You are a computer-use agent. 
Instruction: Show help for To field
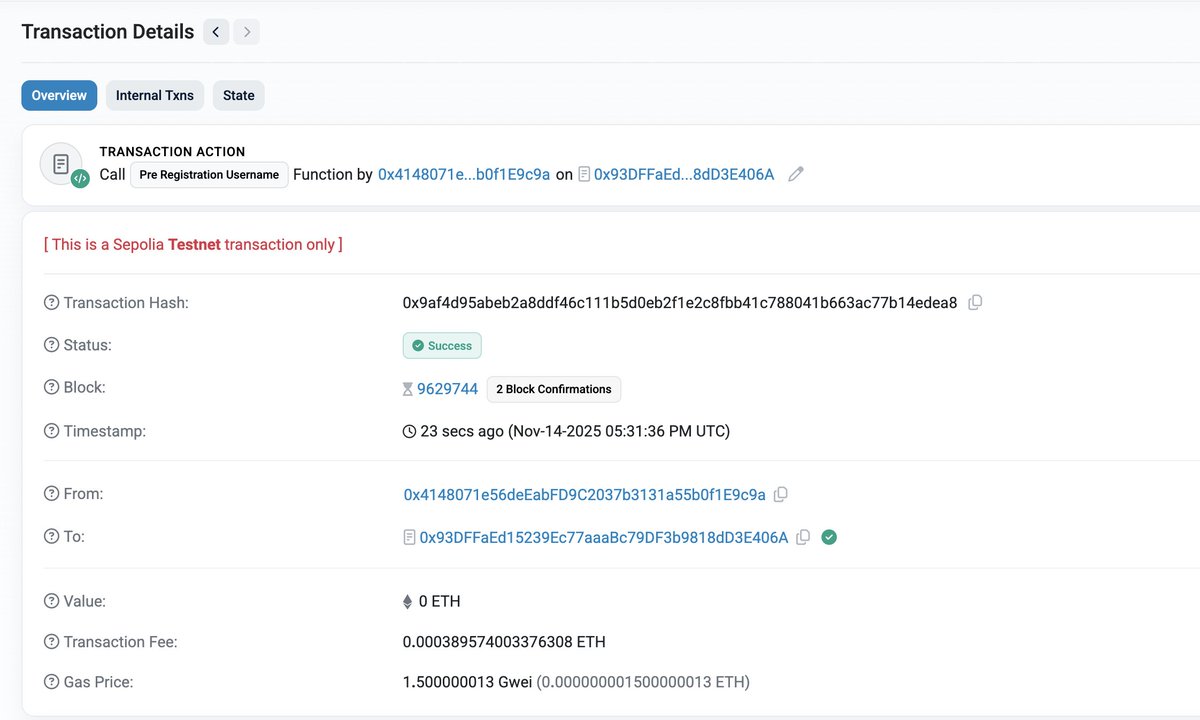pos(52,536)
